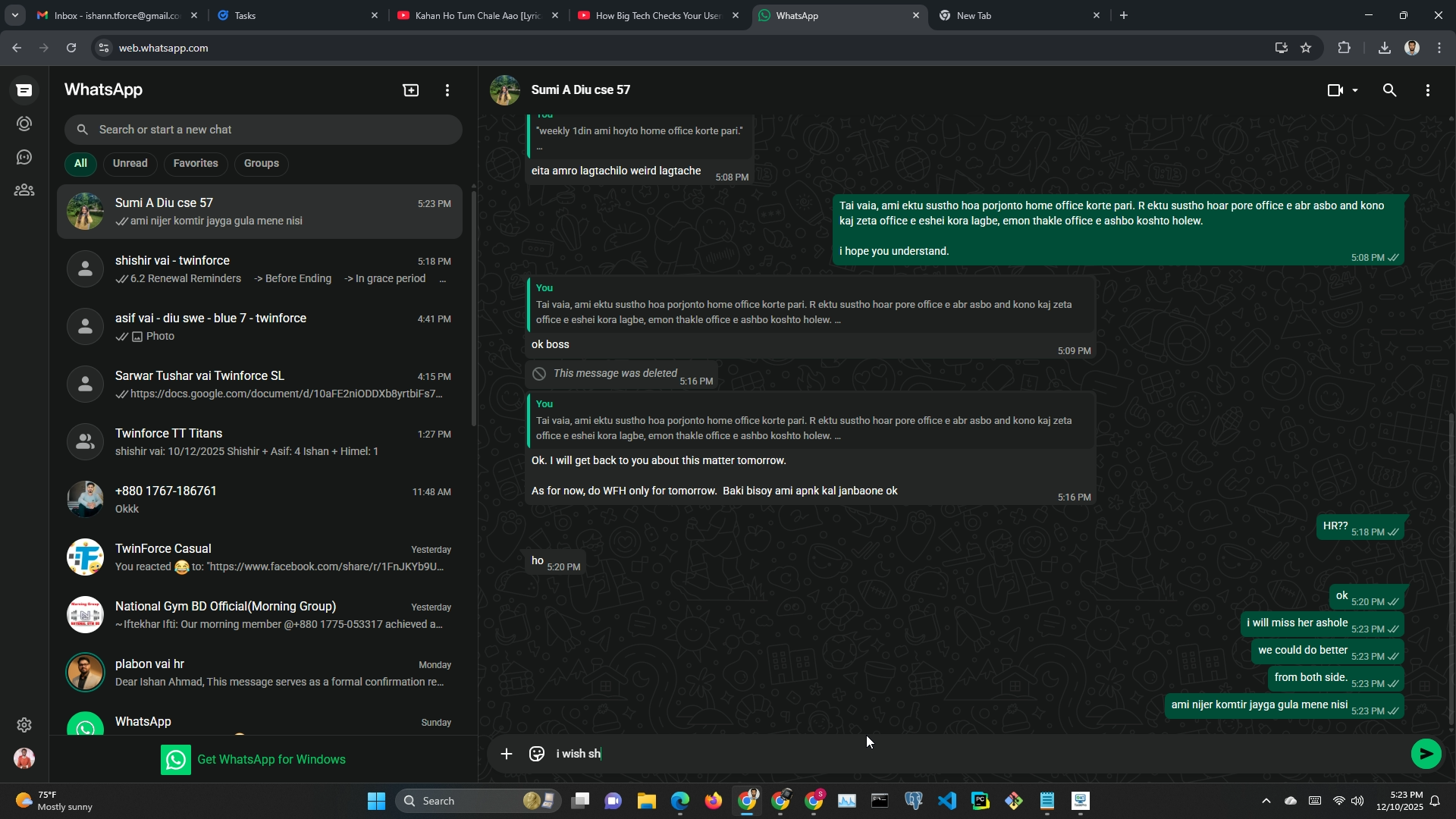Search within the current chat
1456x819 pixels.
[x=1389, y=90]
